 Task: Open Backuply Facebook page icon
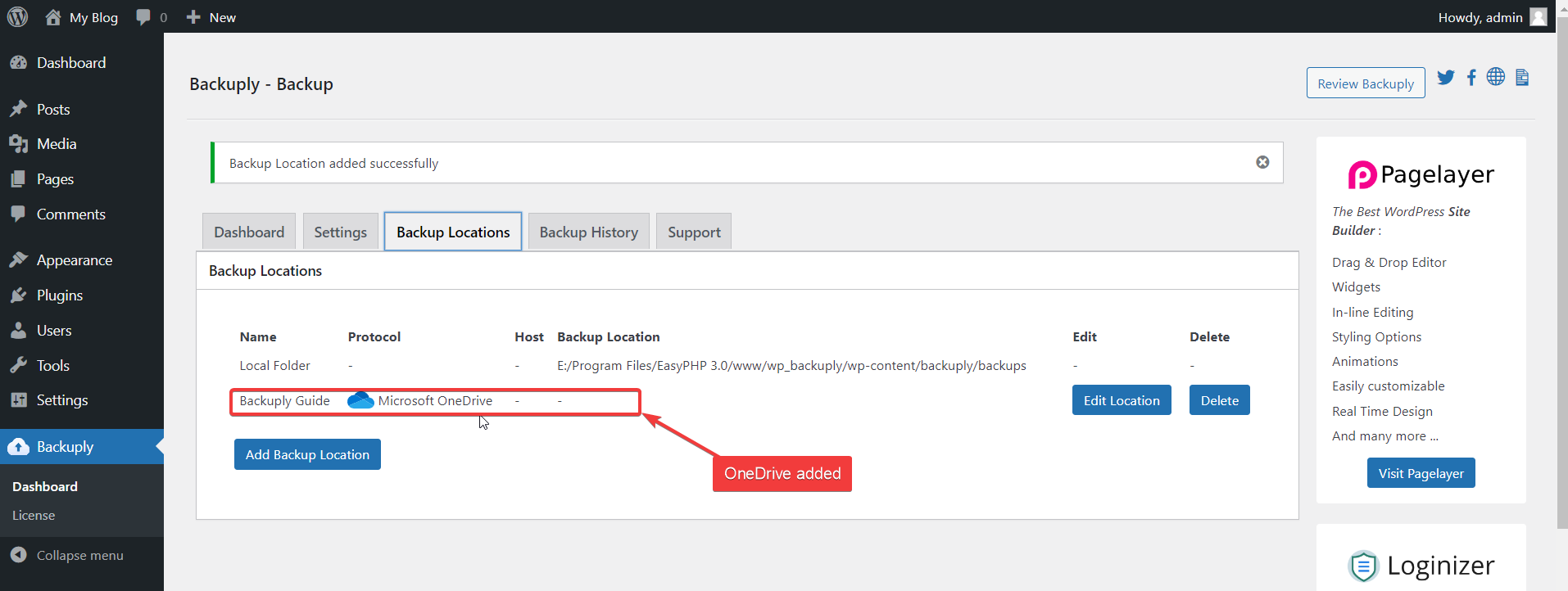1471,77
